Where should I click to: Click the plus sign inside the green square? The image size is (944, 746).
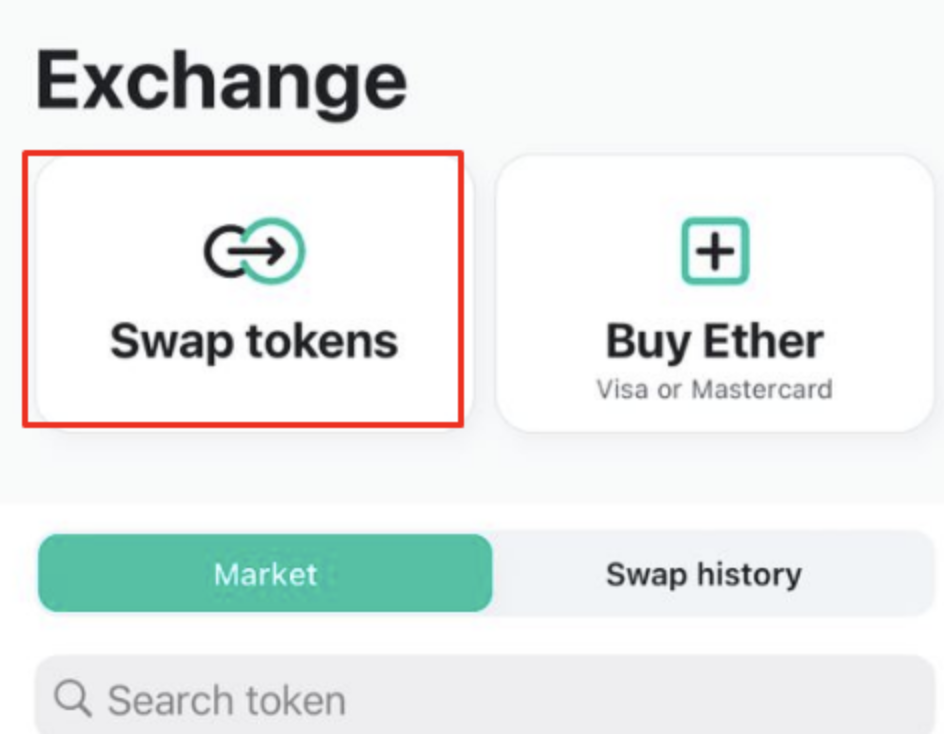click(x=715, y=251)
